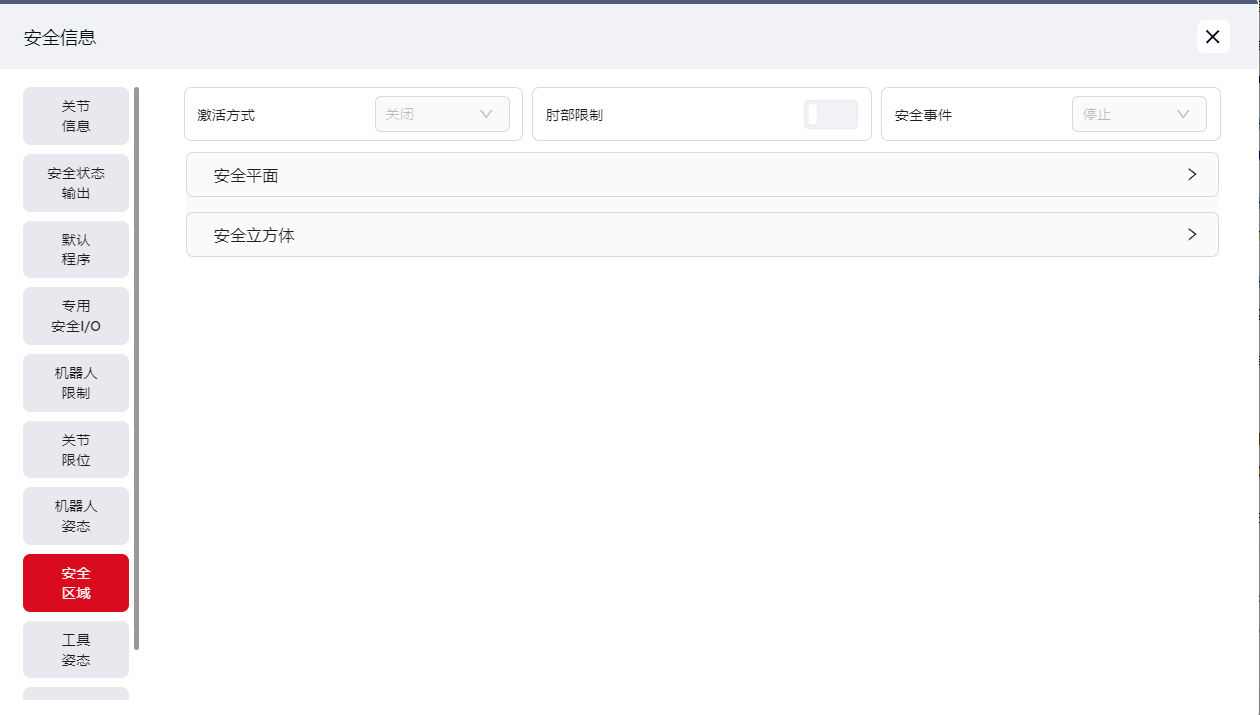Image resolution: width=1260 pixels, height=715 pixels.
Task: Go to the 专用安全I/O tab
Action: [76, 316]
